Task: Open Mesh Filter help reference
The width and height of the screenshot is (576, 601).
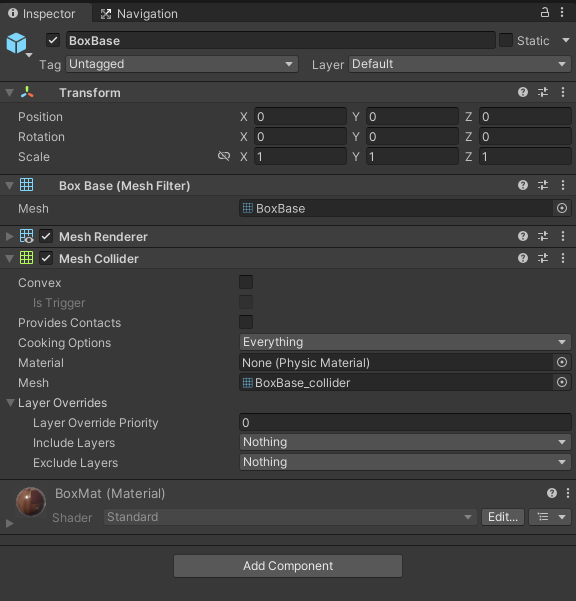Action: tap(523, 185)
